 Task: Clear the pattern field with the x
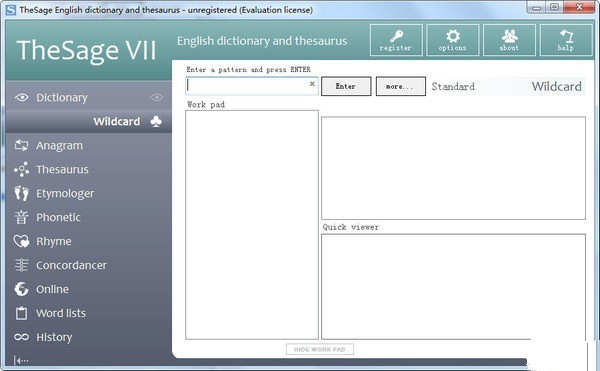pos(312,84)
